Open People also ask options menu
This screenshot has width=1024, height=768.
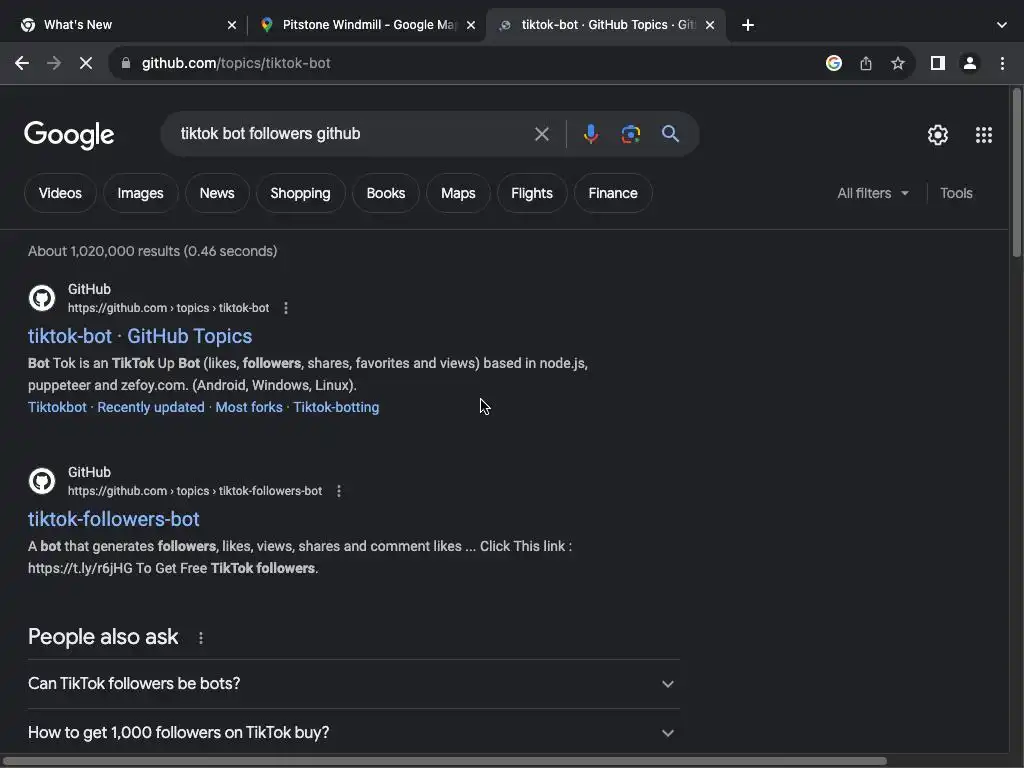200,638
